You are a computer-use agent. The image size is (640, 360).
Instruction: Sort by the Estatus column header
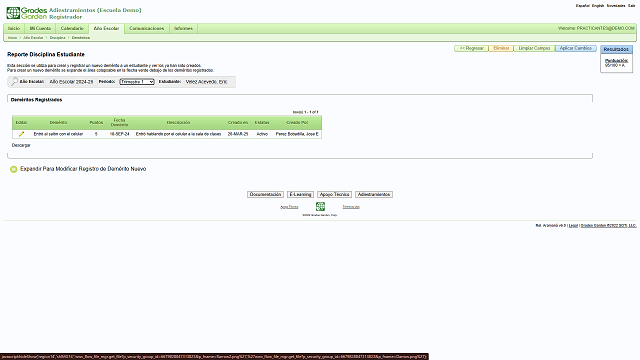point(262,122)
